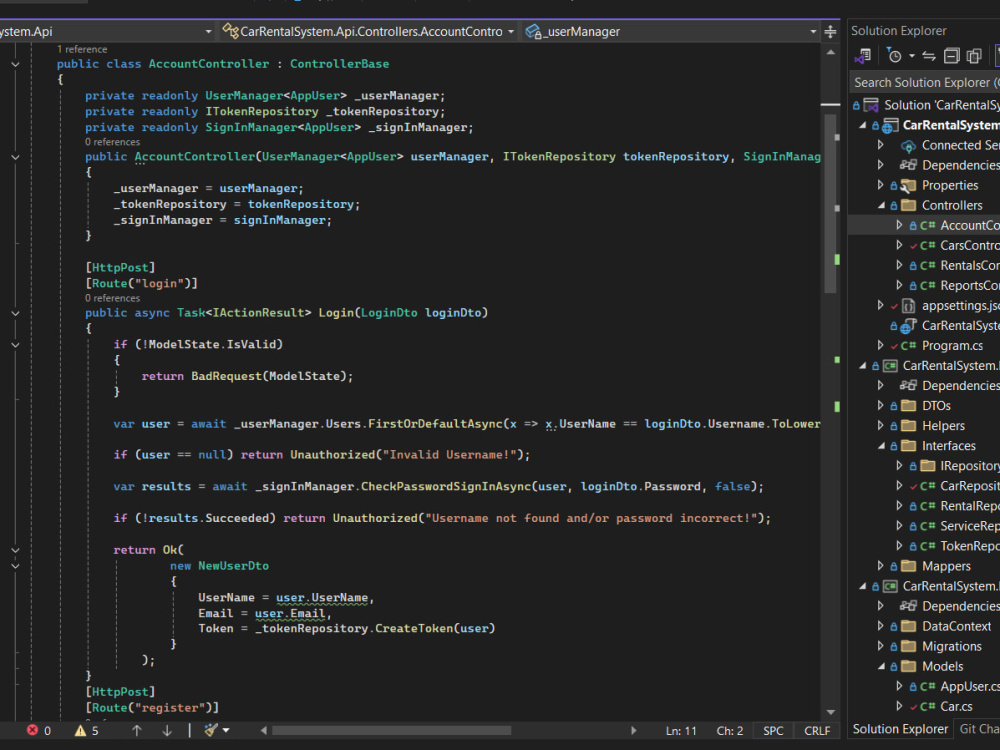This screenshot has width=1000, height=750.
Task: Collapse the Controllers folder
Action: [881, 205]
